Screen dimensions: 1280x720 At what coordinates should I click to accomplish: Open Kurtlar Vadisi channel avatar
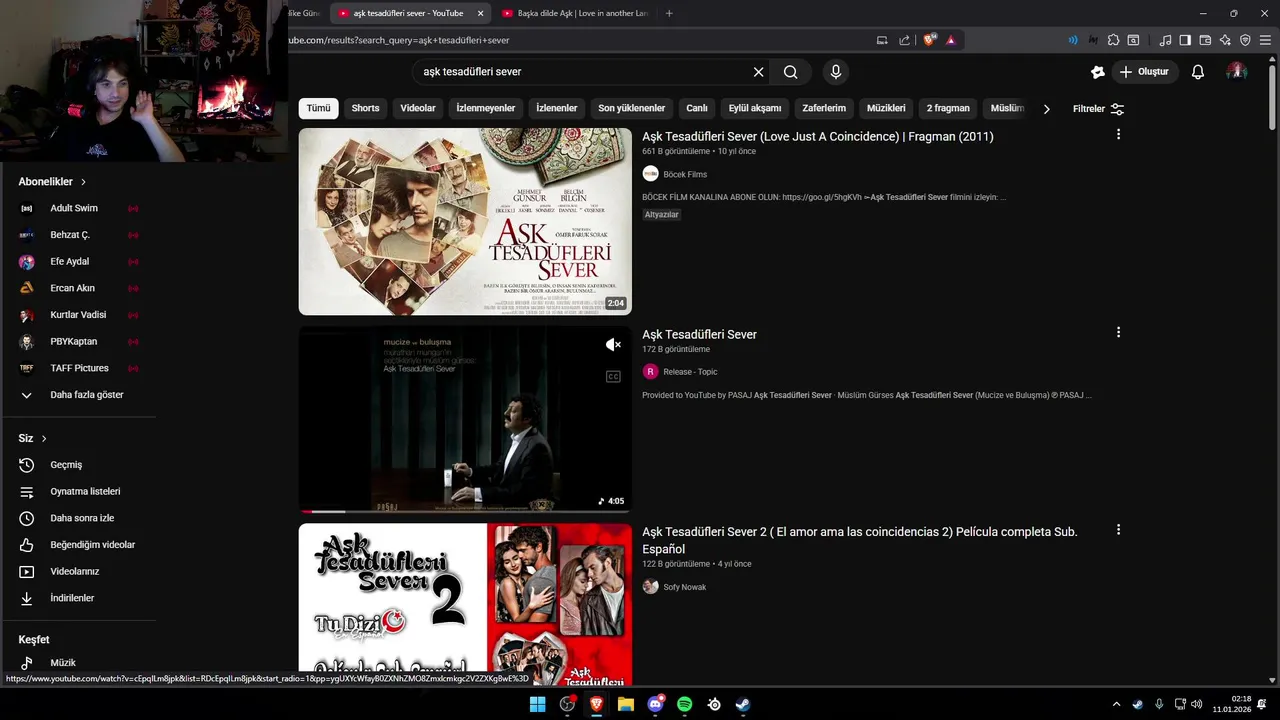coord(27,315)
